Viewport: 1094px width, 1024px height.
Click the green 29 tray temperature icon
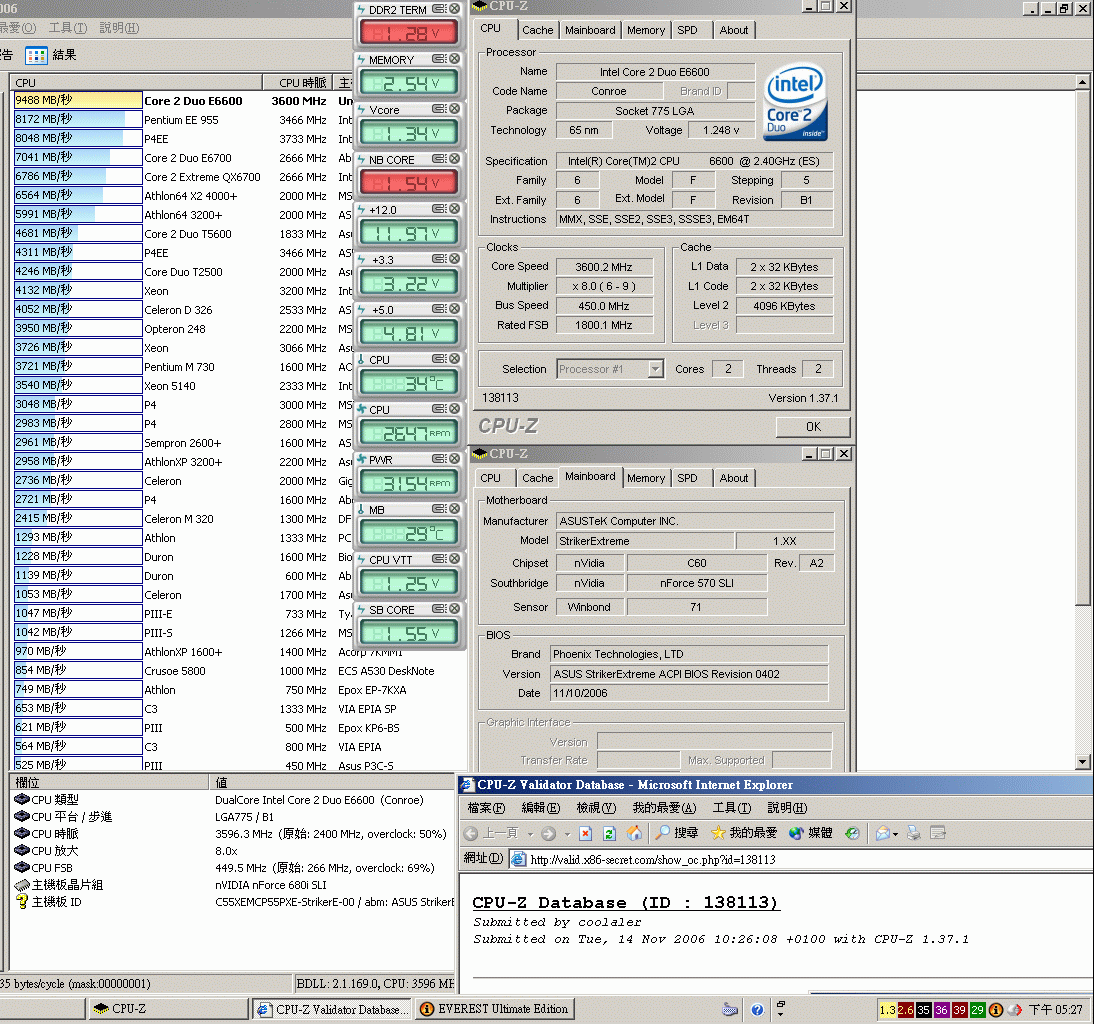(977, 1010)
